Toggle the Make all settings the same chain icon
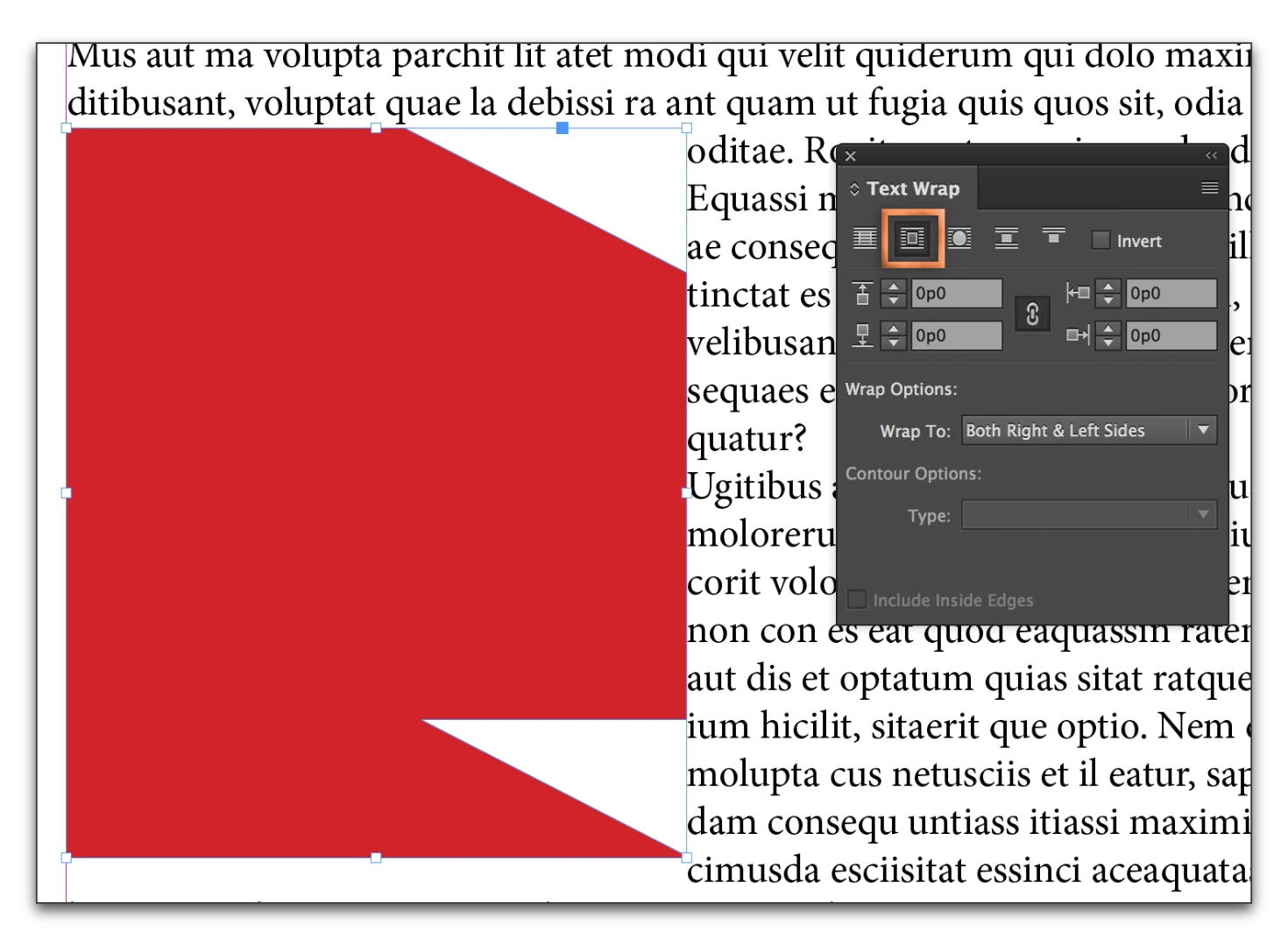Screen dimensions: 1288x946 point(1032,314)
